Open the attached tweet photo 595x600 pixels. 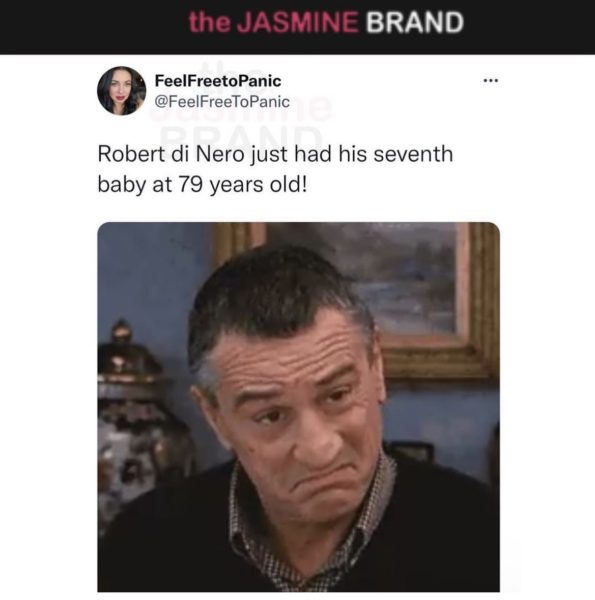(298, 407)
